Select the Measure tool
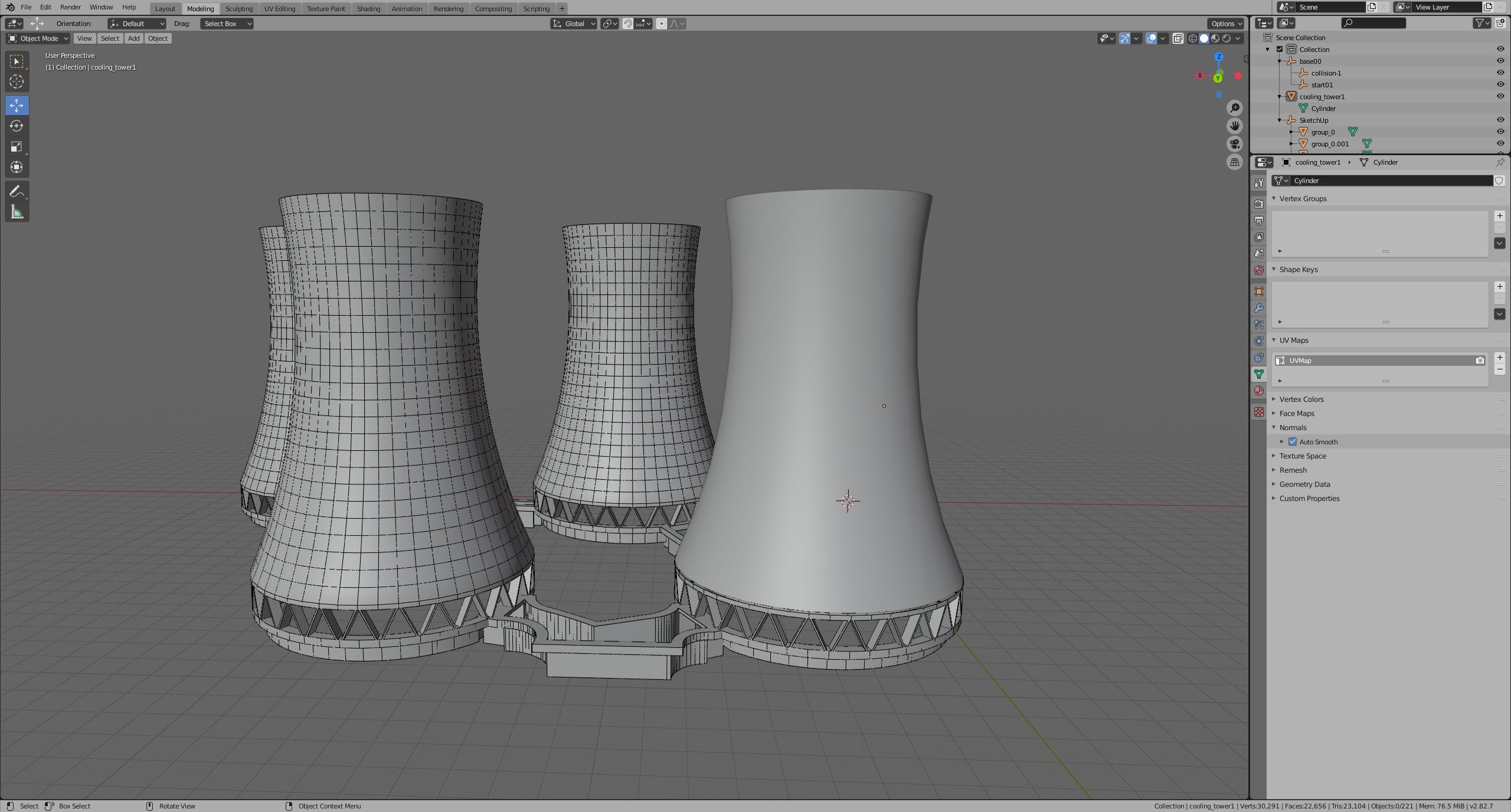 [17, 212]
